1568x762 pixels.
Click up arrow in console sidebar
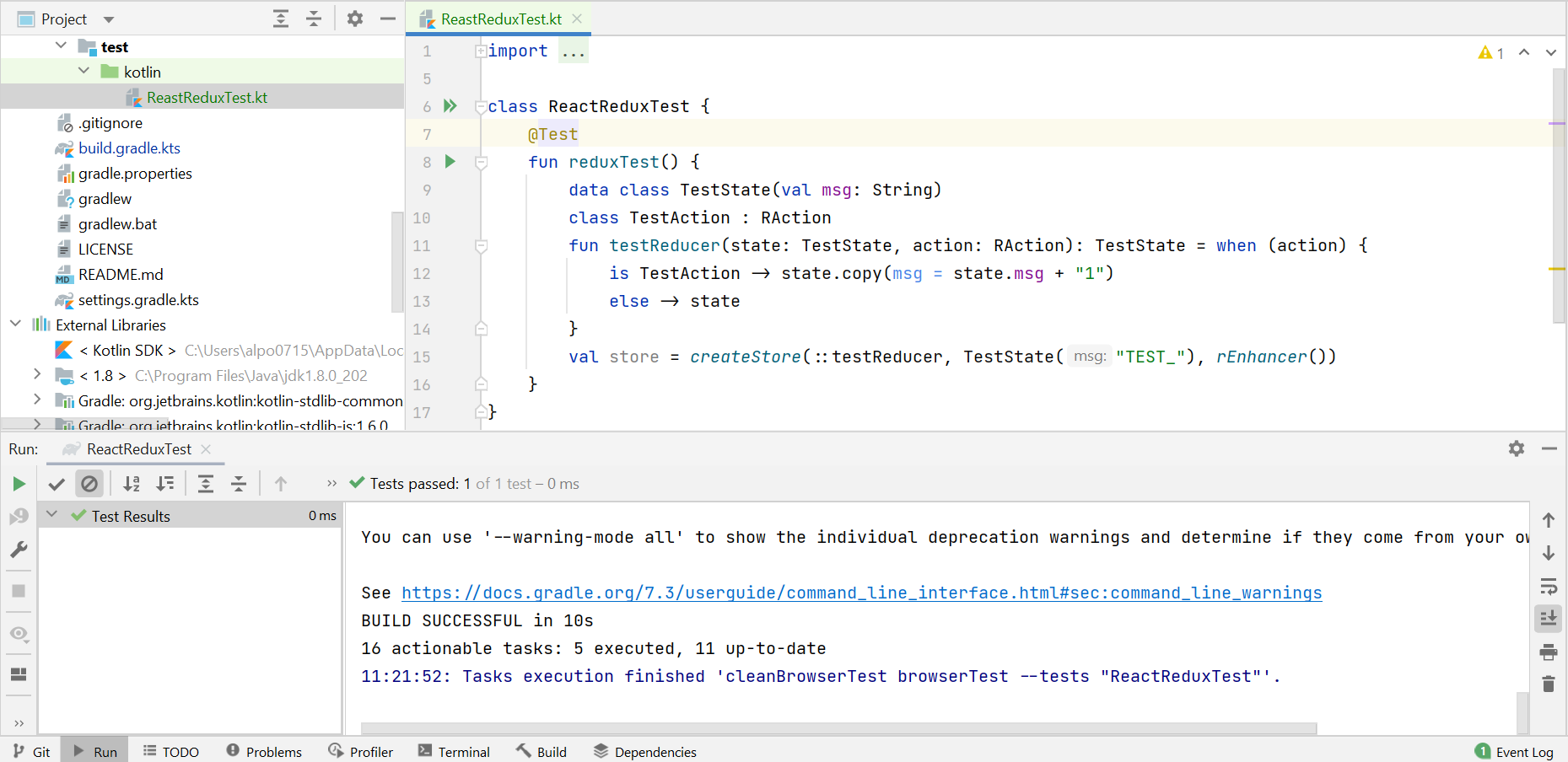click(1549, 520)
